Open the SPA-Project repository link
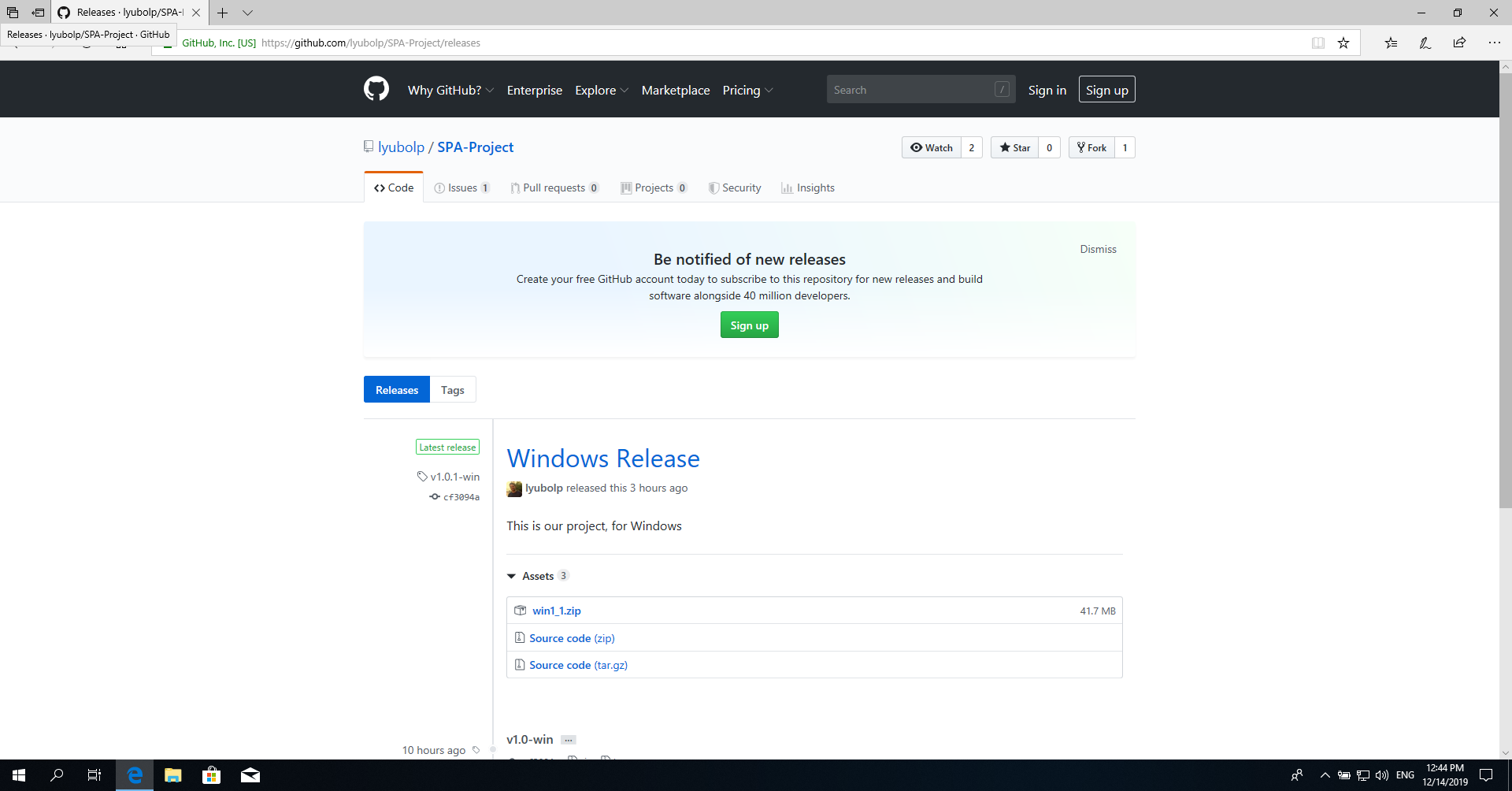 (475, 147)
